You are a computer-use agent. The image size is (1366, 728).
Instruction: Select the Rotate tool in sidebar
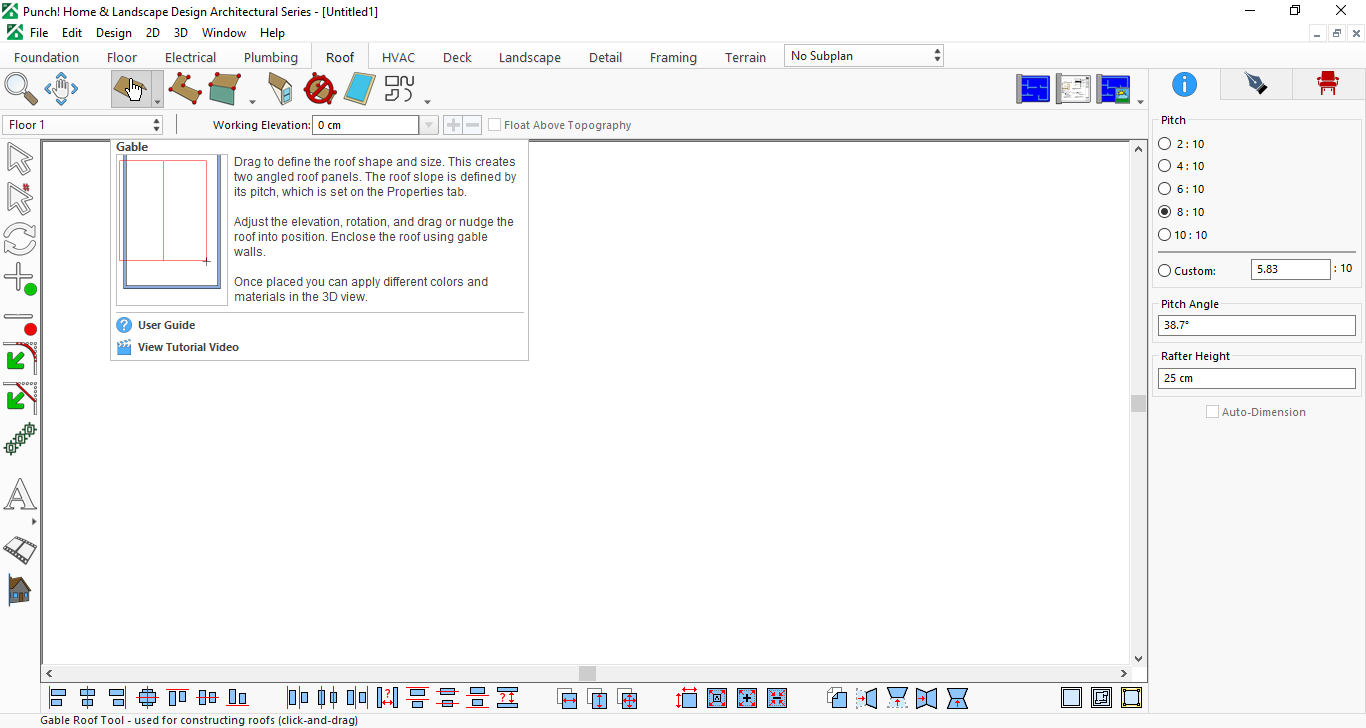coord(19,239)
